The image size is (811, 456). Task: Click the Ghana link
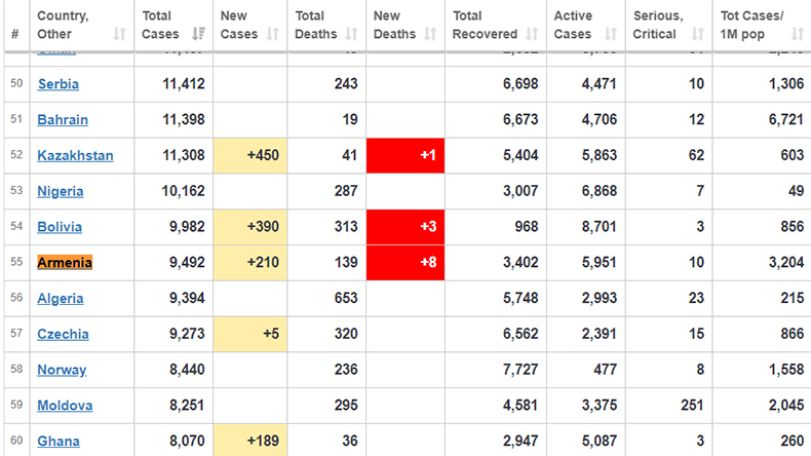point(58,441)
